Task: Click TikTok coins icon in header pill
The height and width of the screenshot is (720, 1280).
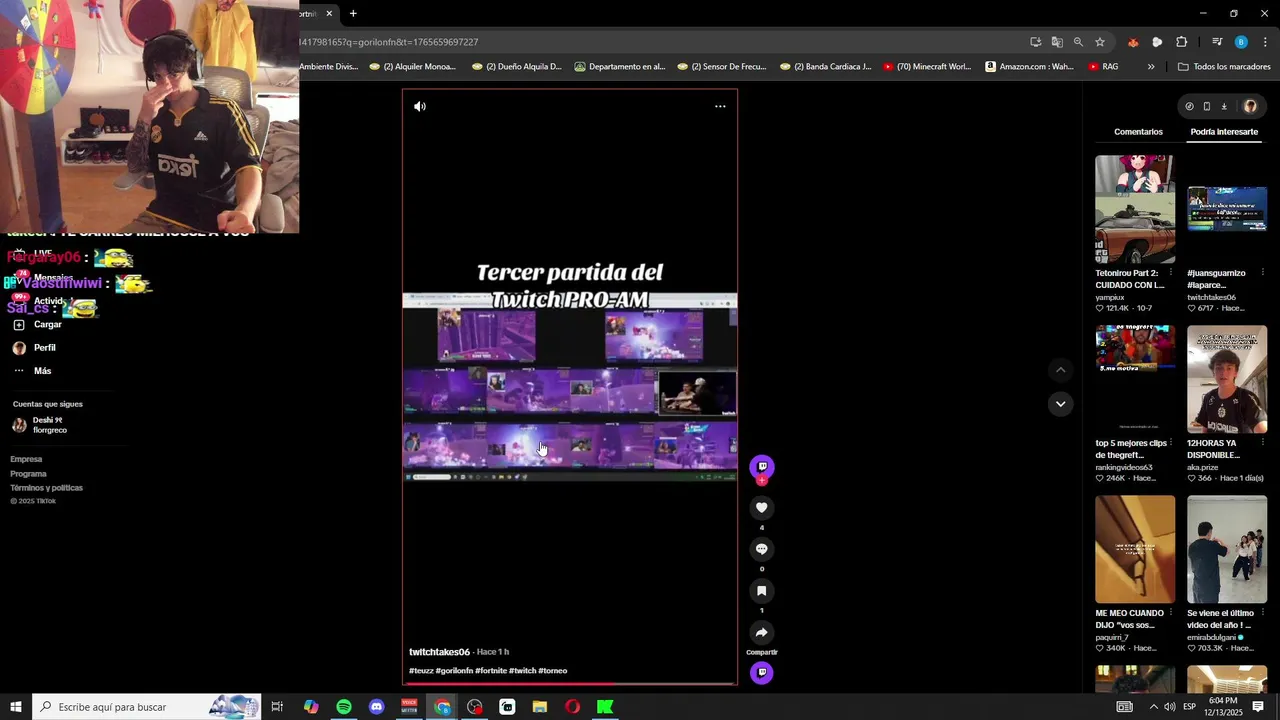Action: pos(1189,106)
